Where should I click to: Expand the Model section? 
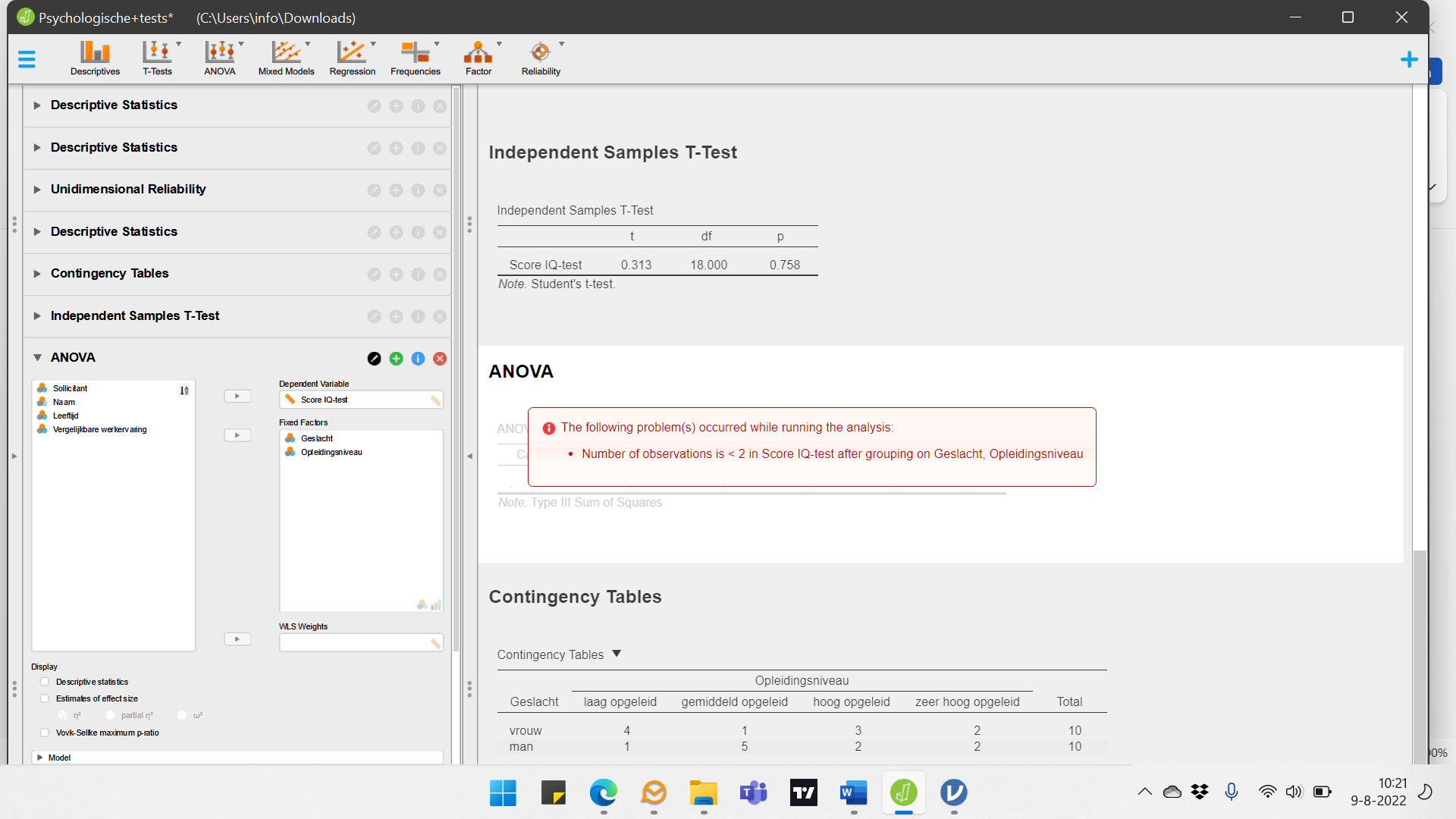pos(40,758)
